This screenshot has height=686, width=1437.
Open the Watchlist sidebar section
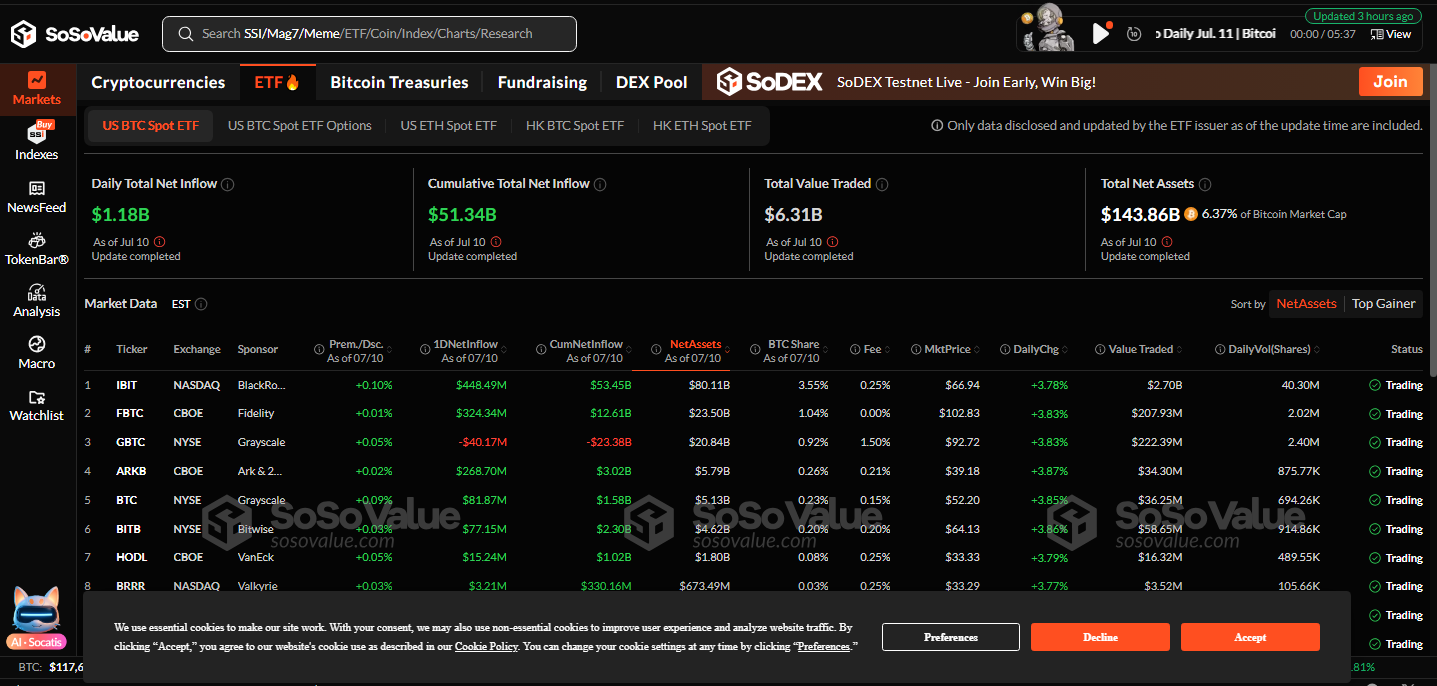coord(37,405)
